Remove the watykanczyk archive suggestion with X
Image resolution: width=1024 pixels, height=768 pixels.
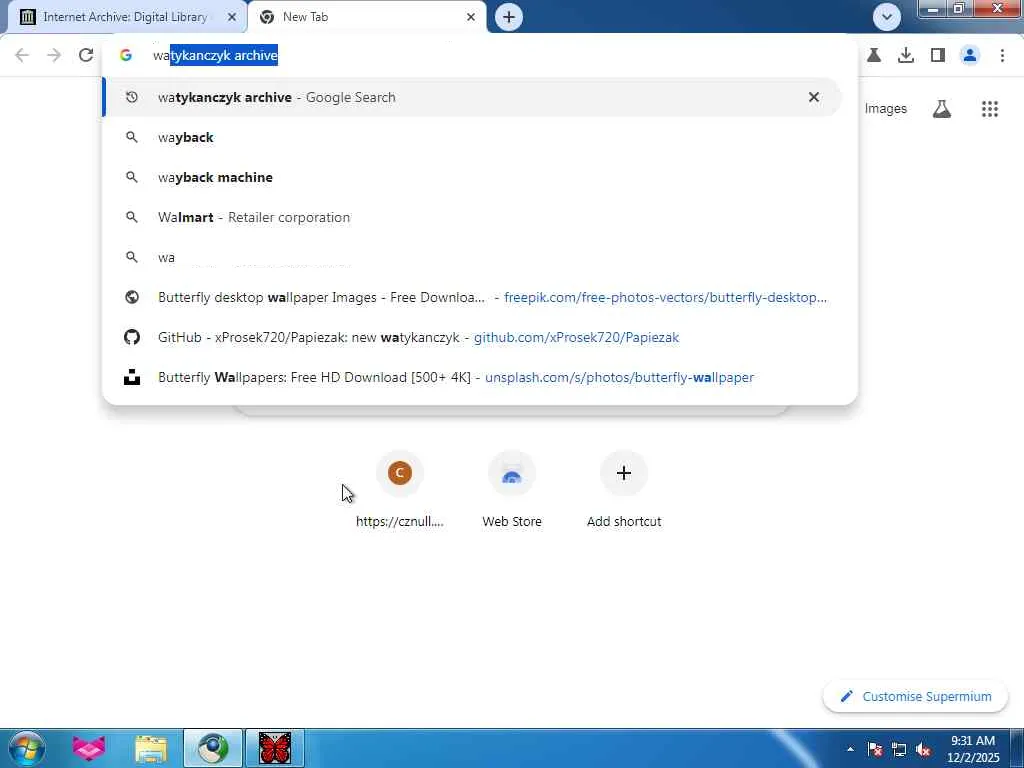[814, 97]
